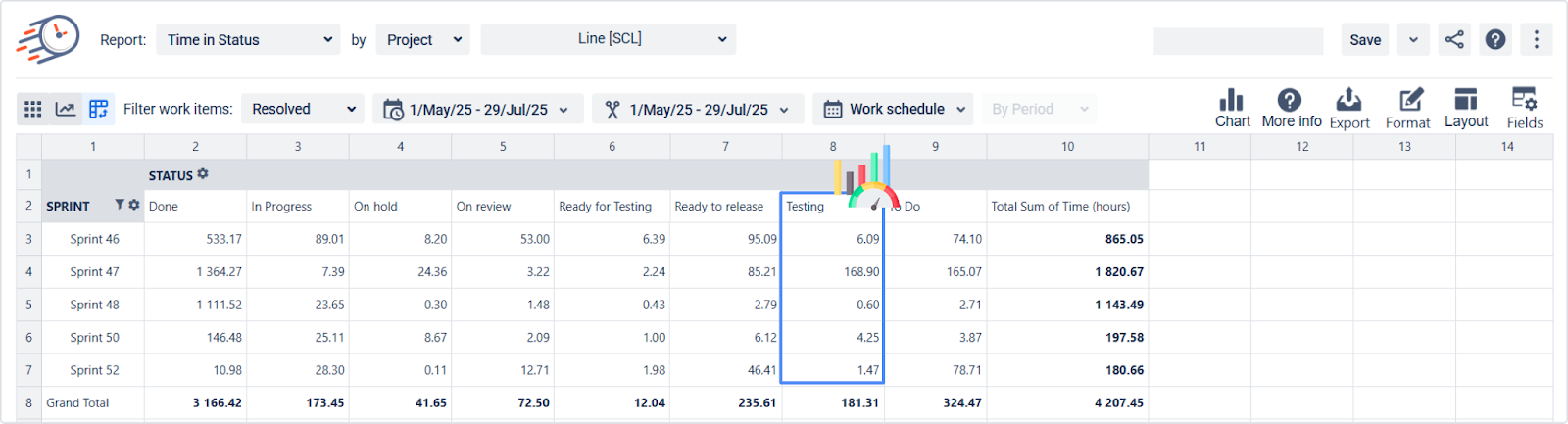Image resolution: width=1568 pixels, height=424 pixels.
Task: Click the Testing value 168.90
Action: coord(833,271)
